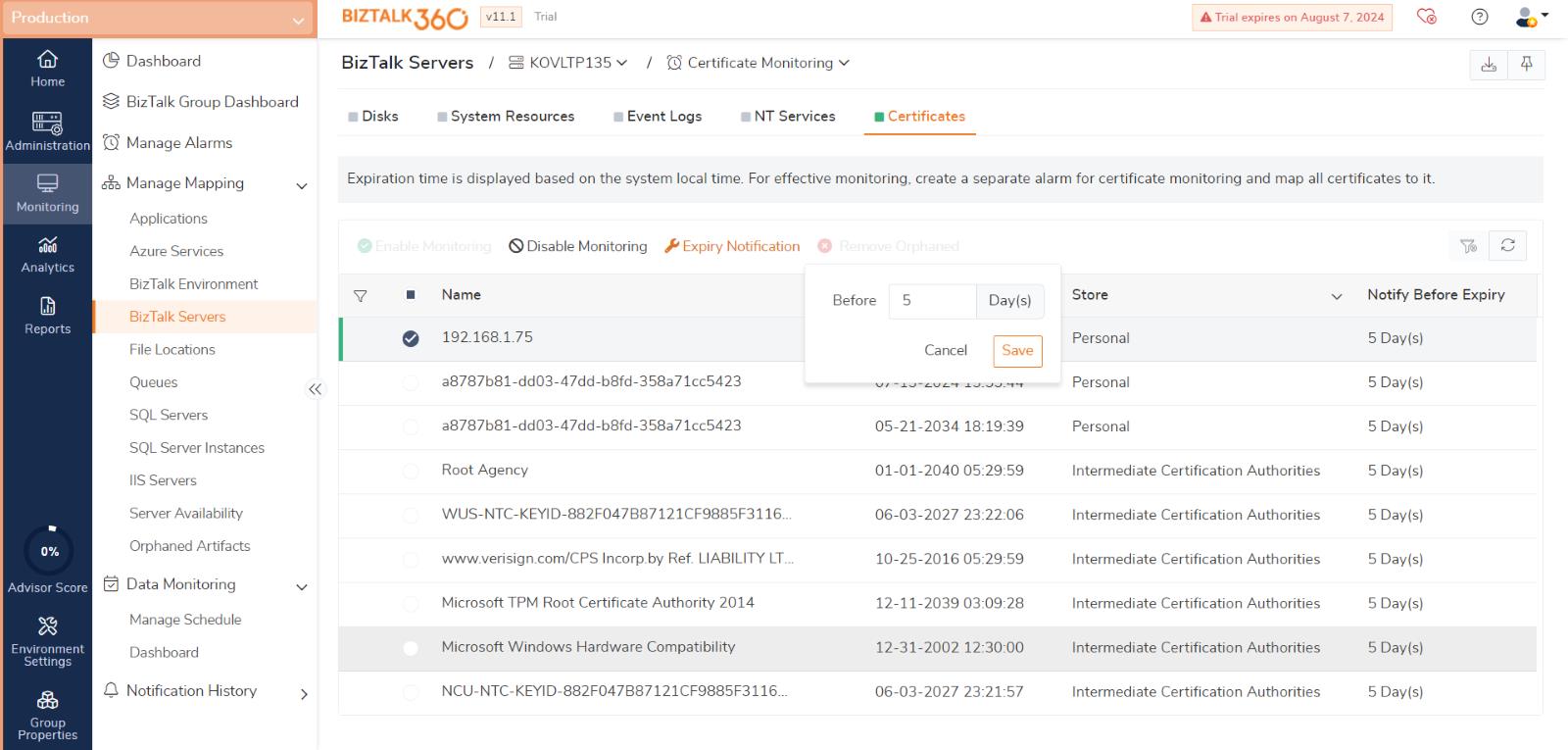Viewport: 1568px width, 750px height.
Task: Expand Notification History
Action: click(303, 693)
